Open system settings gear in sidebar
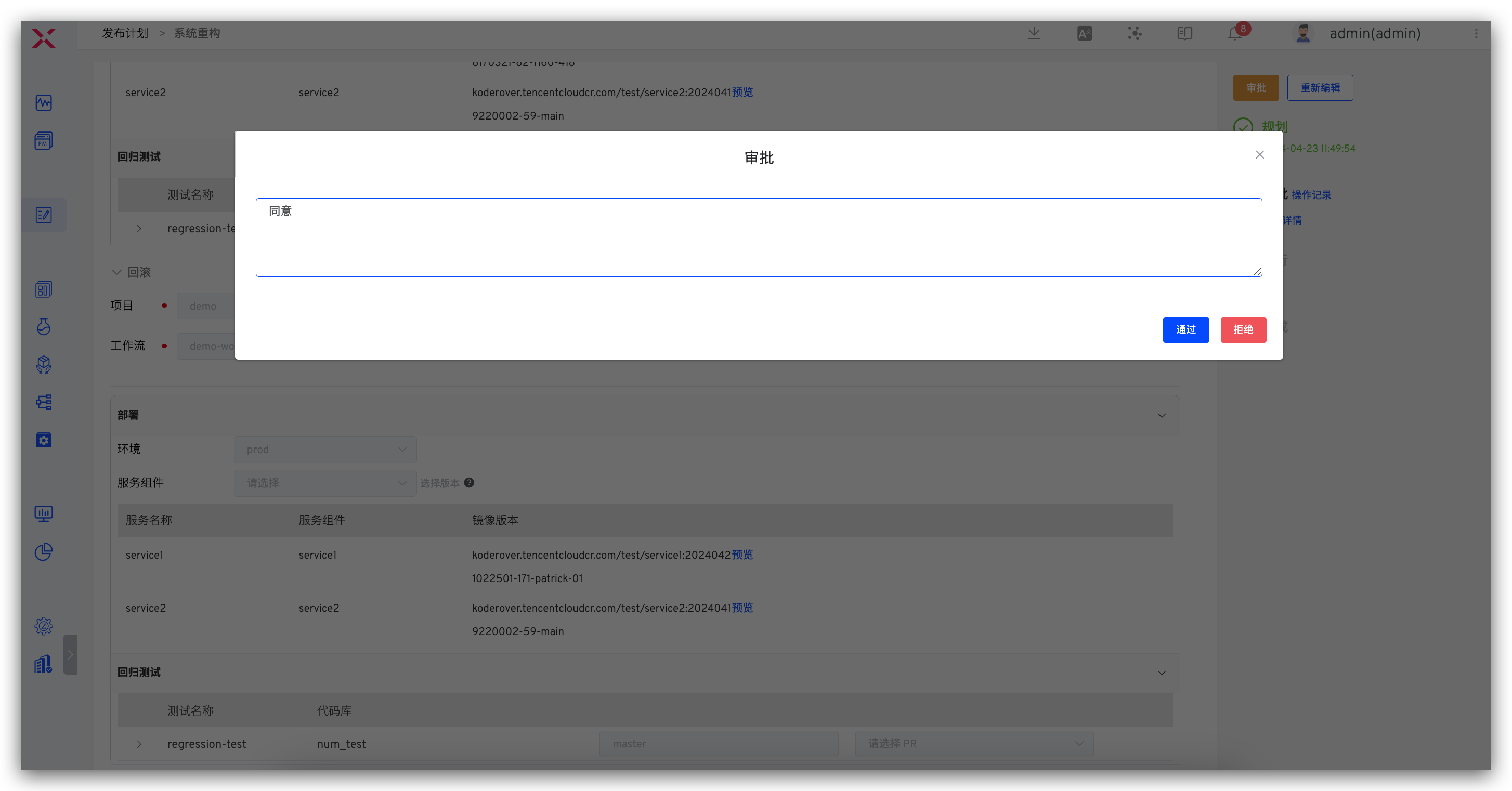 point(44,626)
